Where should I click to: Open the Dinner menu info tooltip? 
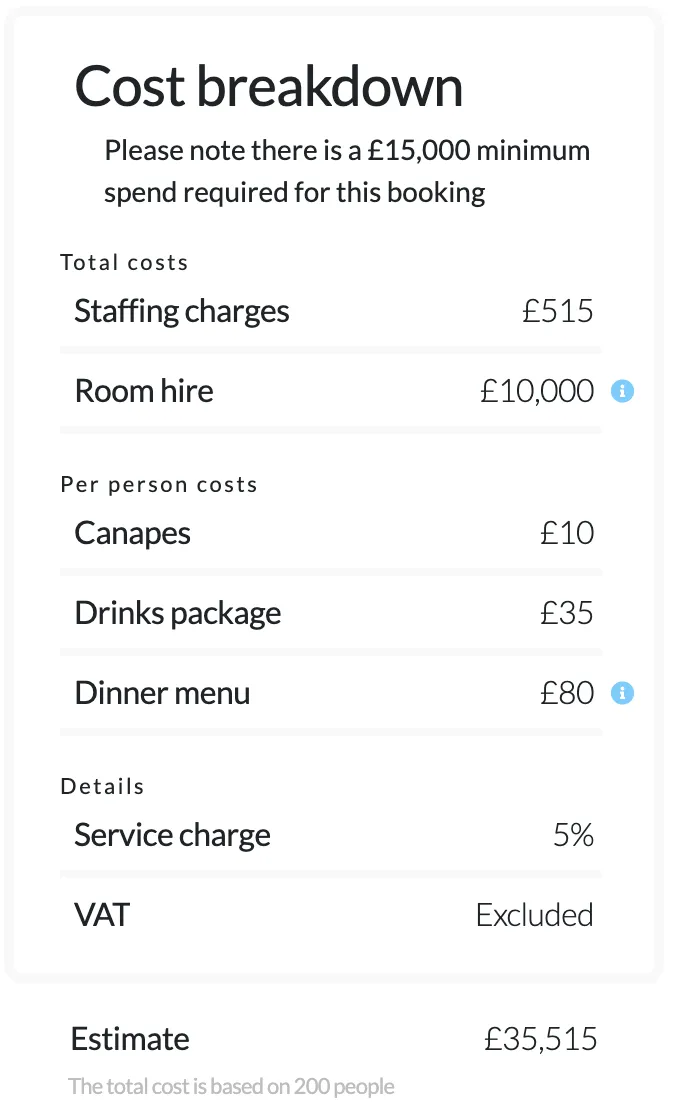(x=622, y=692)
